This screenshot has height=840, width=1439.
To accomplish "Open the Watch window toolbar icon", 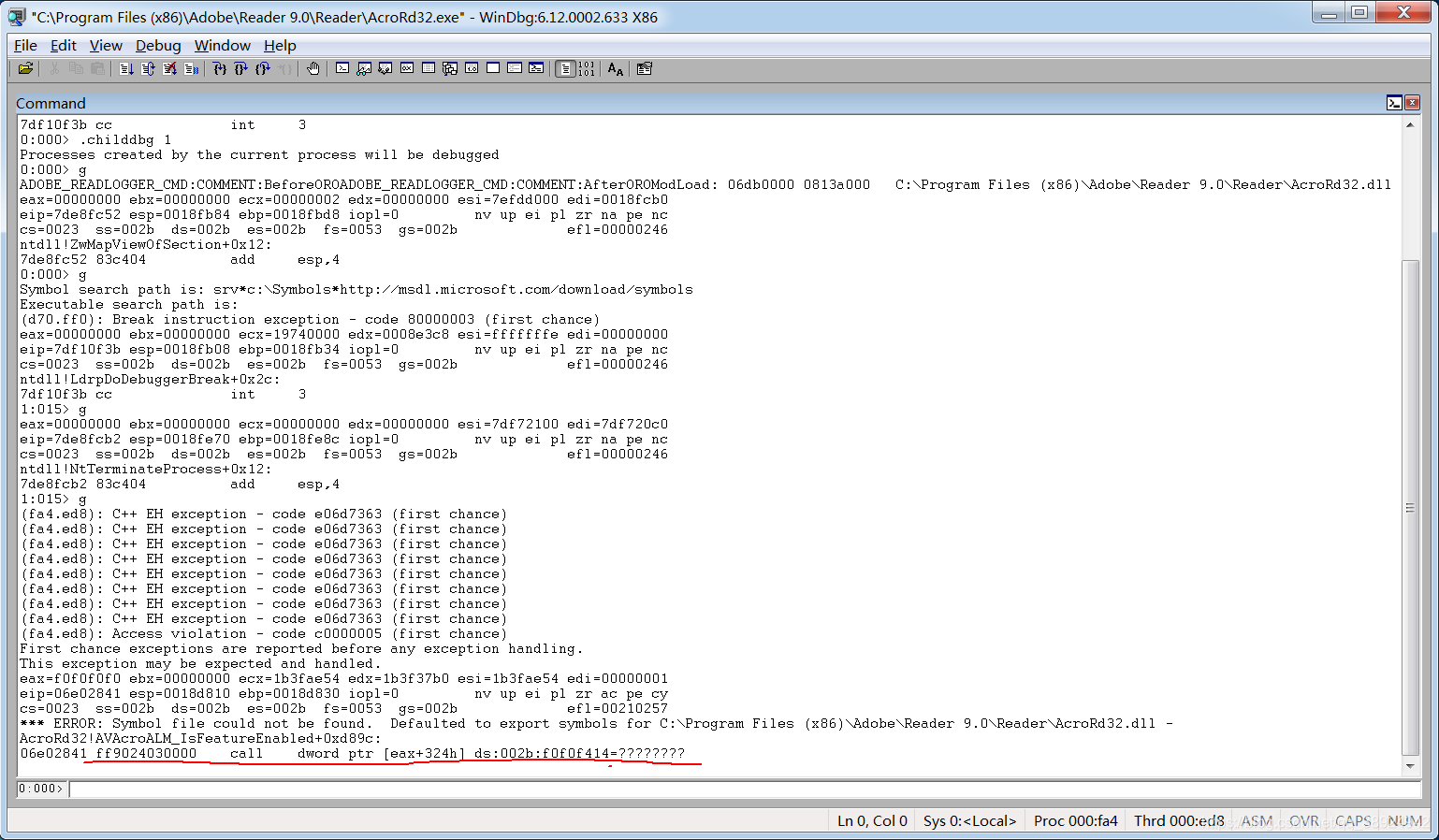I will tap(364, 68).
